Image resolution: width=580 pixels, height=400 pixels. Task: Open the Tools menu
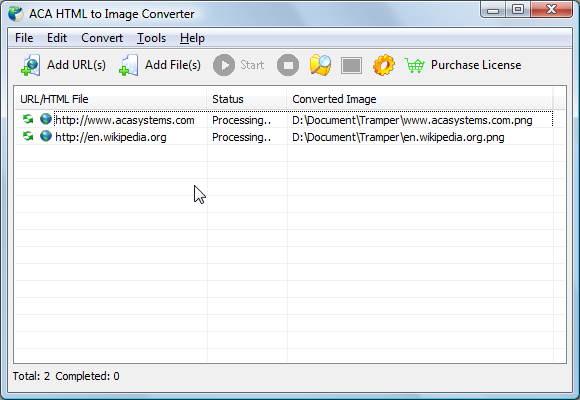151,38
